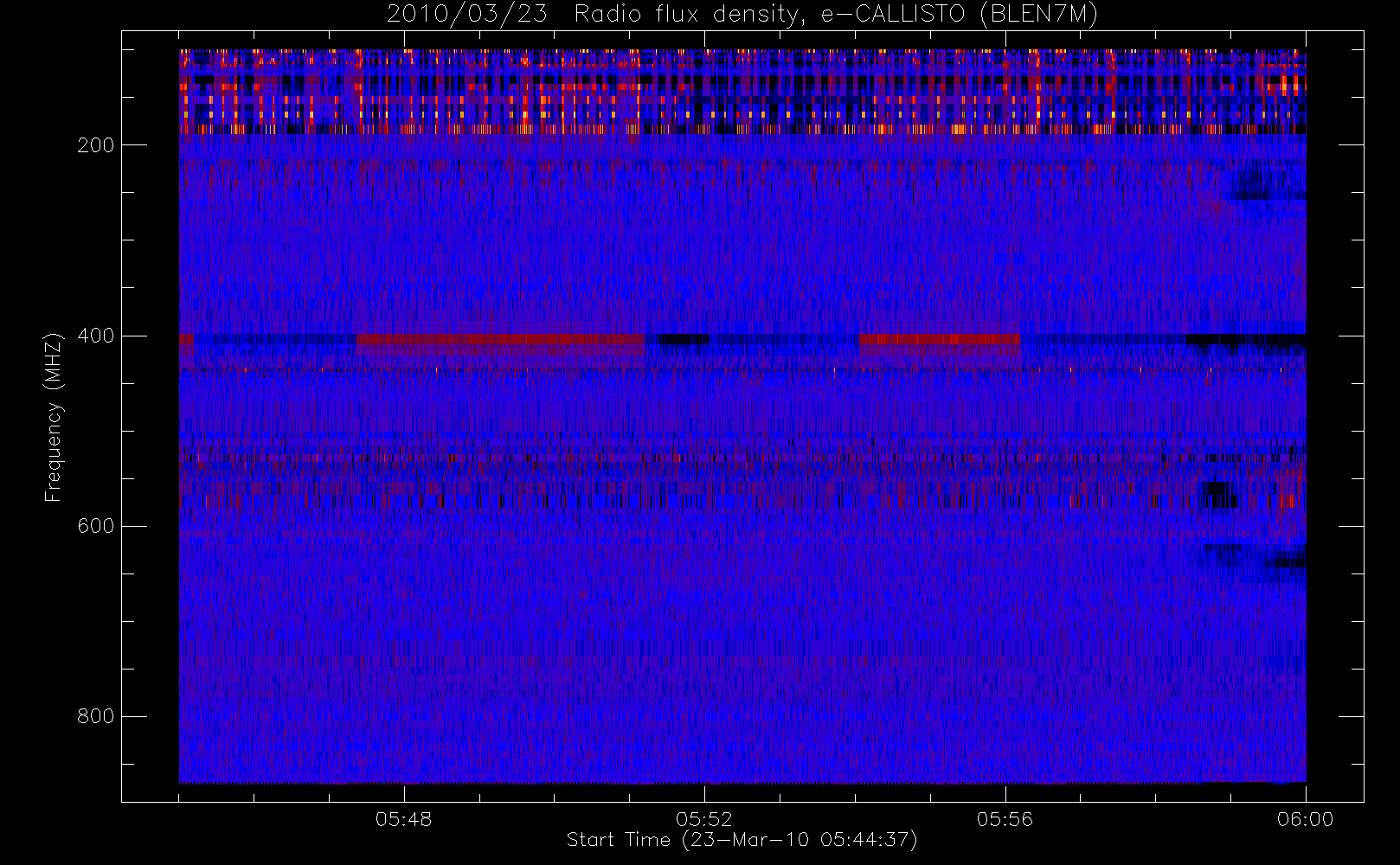Click the 05:52 time tick label
The image size is (1400, 865).
tap(704, 819)
